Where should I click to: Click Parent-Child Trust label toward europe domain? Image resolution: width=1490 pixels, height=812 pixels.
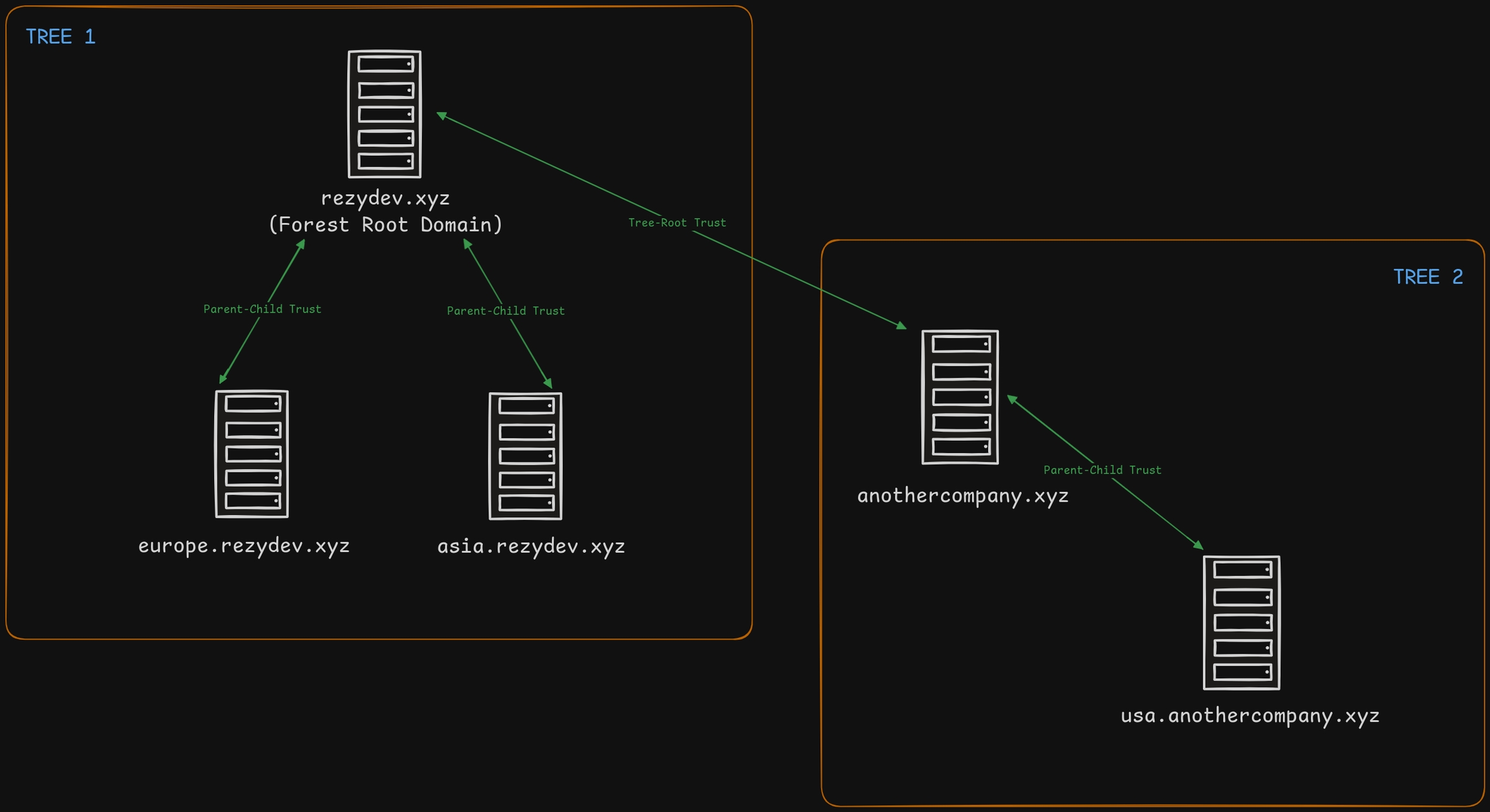coord(262,310)
